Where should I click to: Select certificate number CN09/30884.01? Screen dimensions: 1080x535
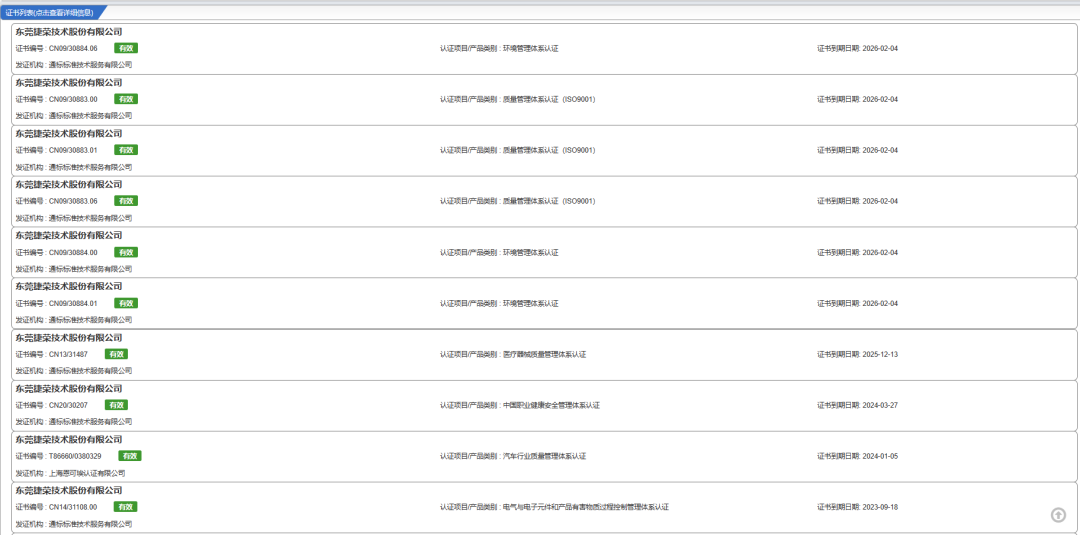tap(73, 304)
